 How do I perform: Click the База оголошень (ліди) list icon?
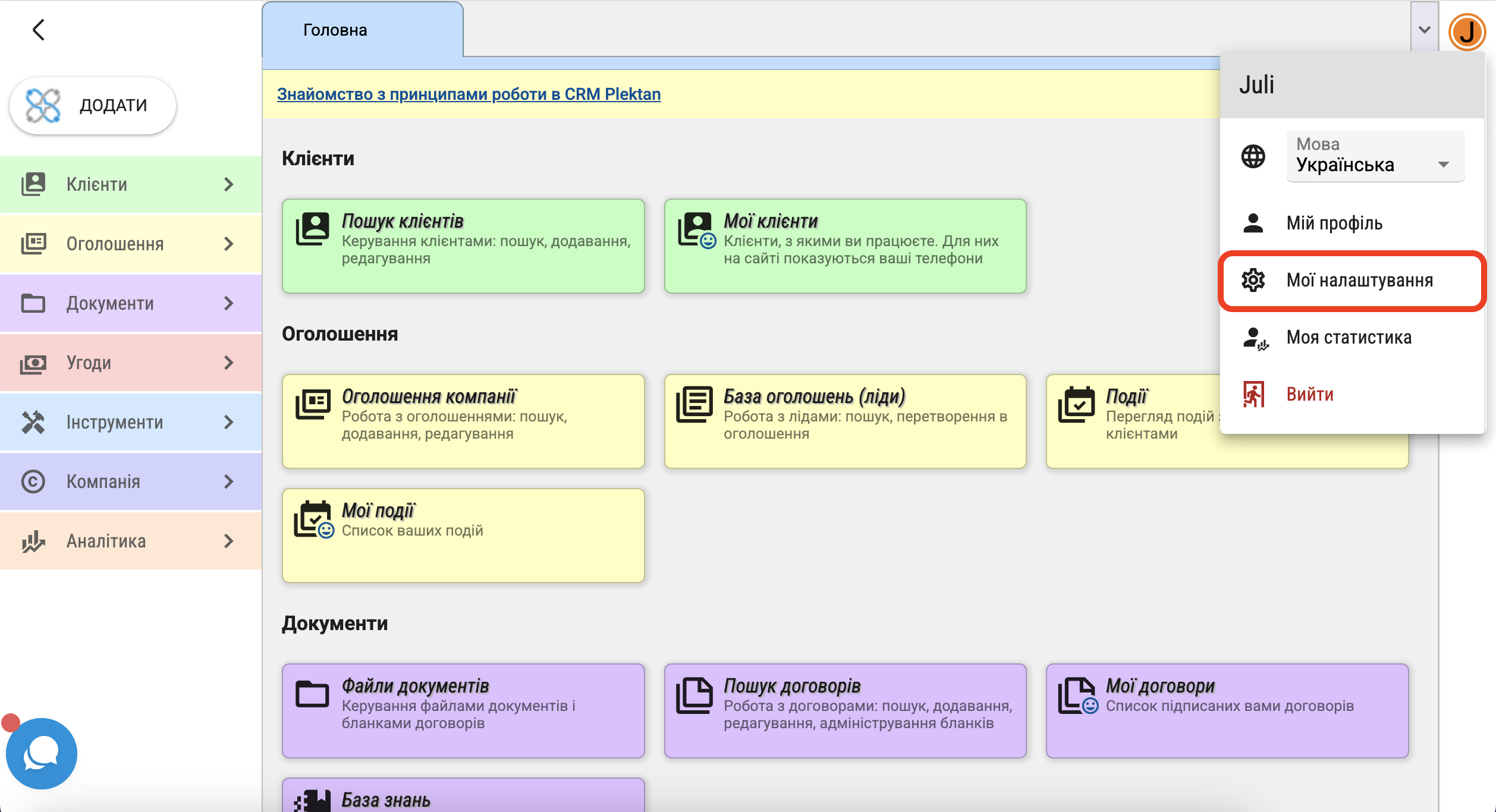coord(694,404)
